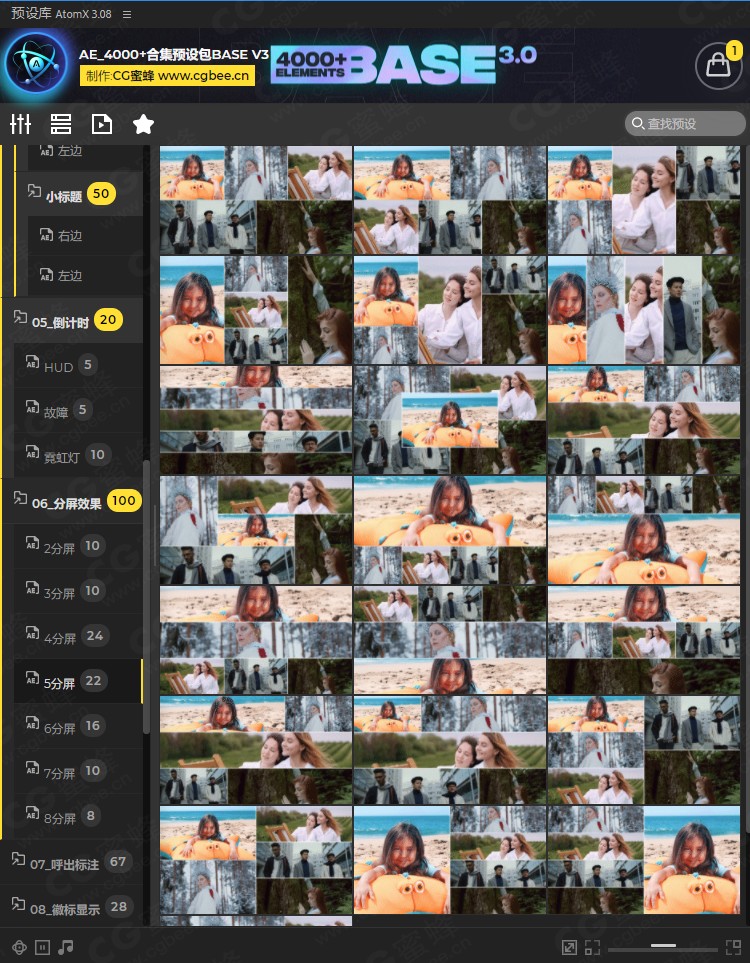Adjust the thumbnail size slider

click(663, 946)
